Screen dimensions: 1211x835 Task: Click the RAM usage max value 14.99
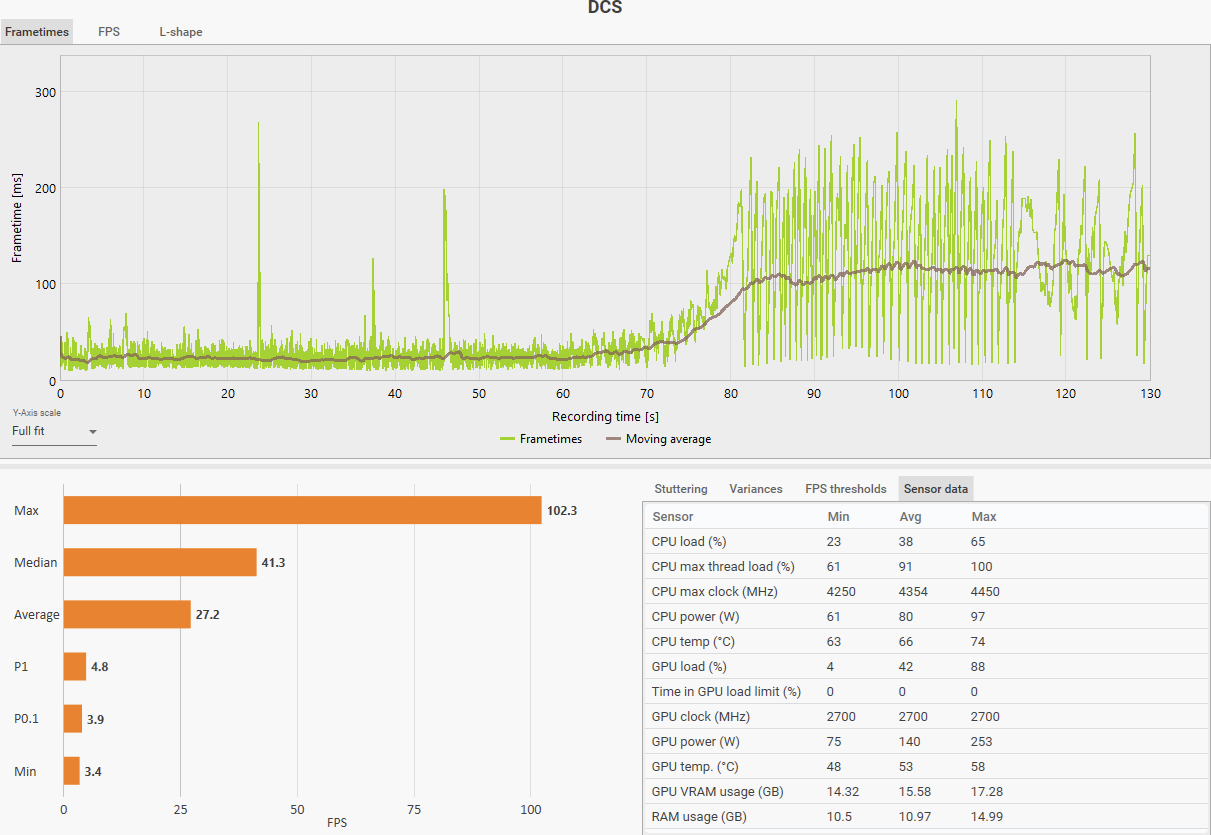(x=986, y=817)
